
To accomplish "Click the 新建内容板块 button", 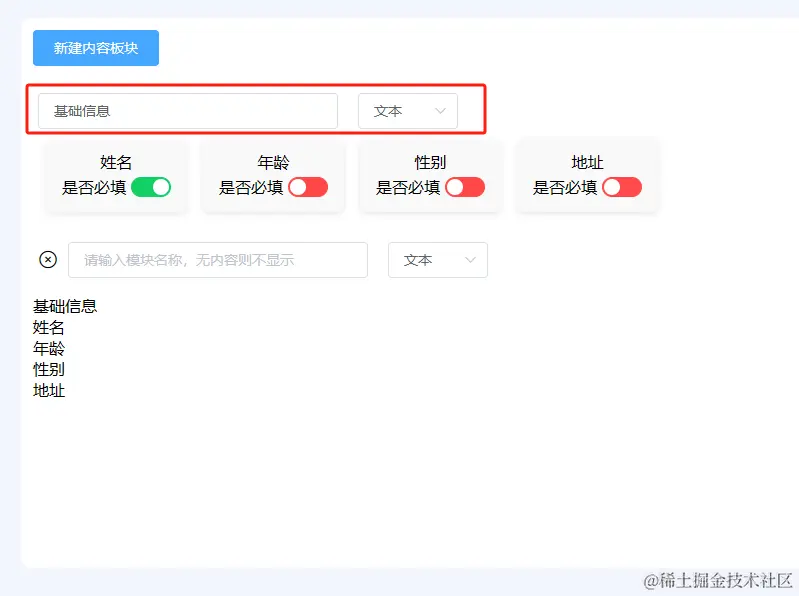I will click(x=96, y=48).
